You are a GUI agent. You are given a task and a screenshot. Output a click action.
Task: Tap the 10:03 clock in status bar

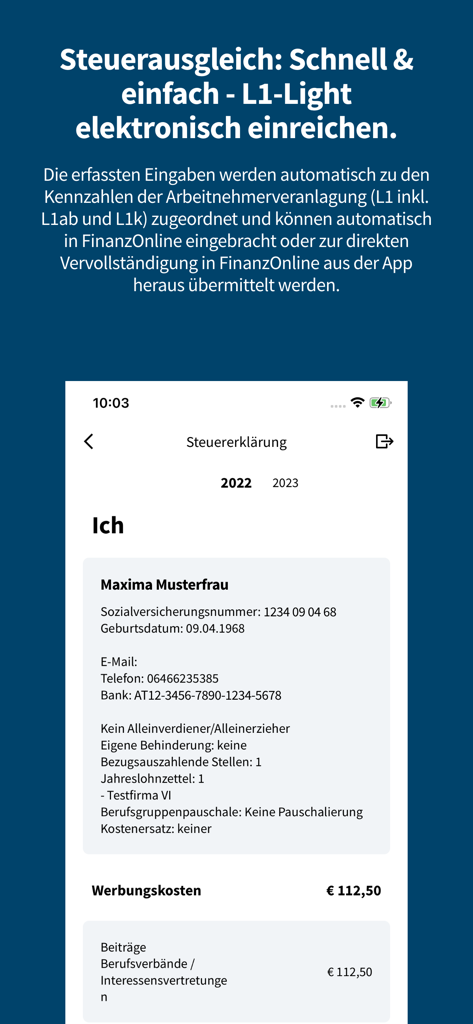[111, 403]
